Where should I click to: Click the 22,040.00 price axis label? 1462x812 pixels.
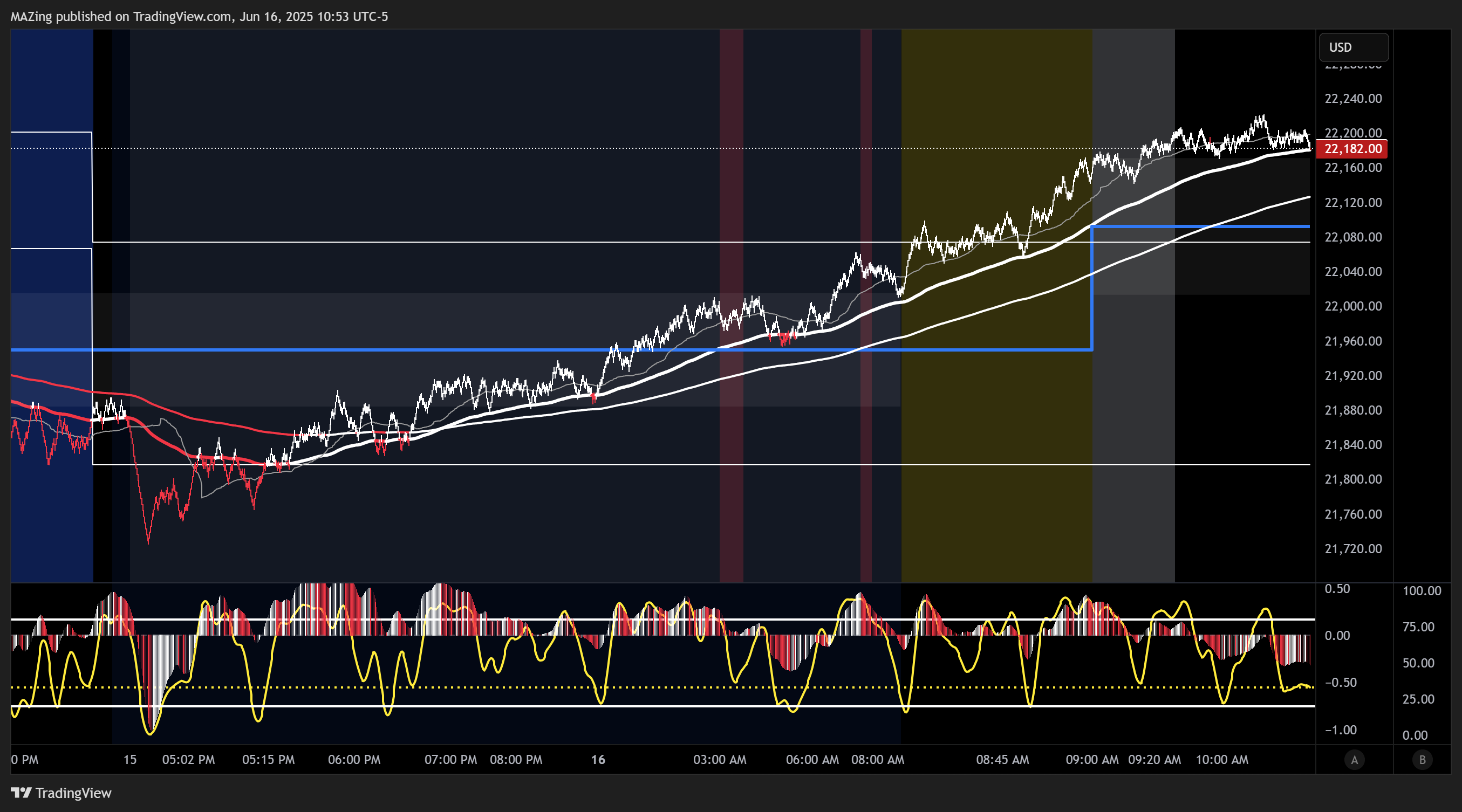[x=1353, y=272]
